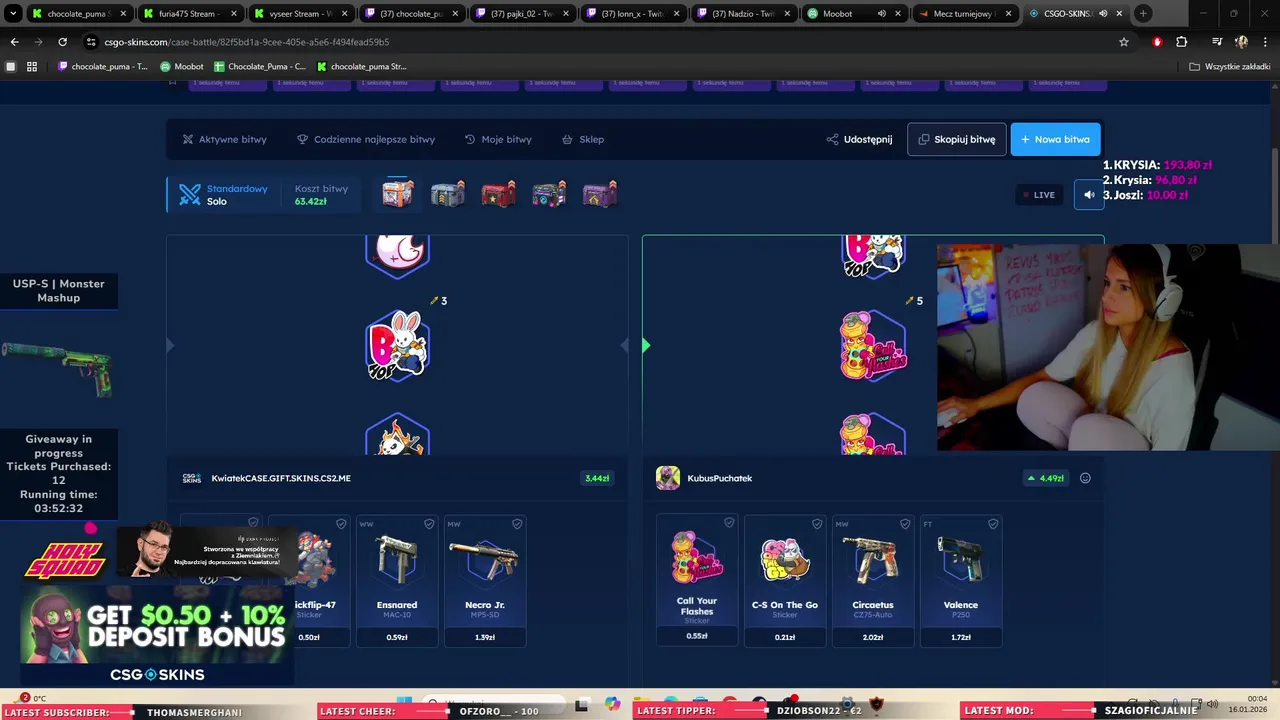Reload the current page
The height and width of the screenshot is (720, 1280).
[62, 42]
